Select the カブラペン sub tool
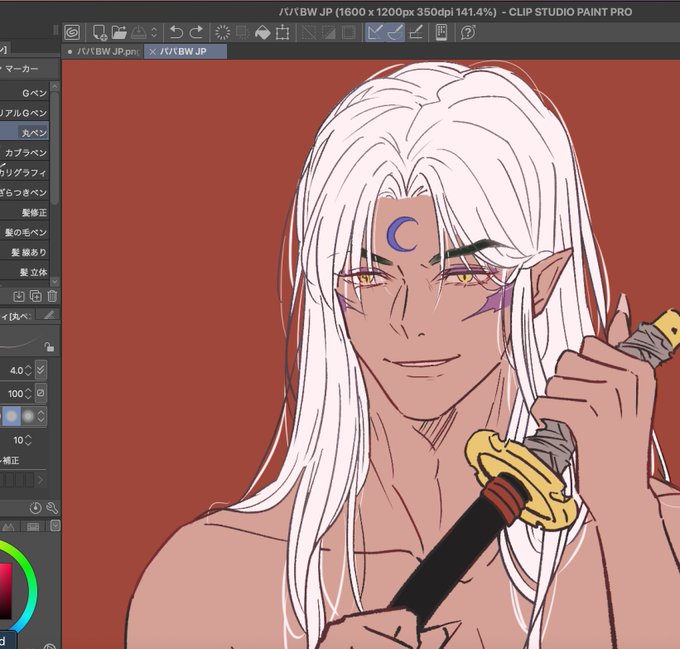680x649 pixels. click(x=24, y=153)
